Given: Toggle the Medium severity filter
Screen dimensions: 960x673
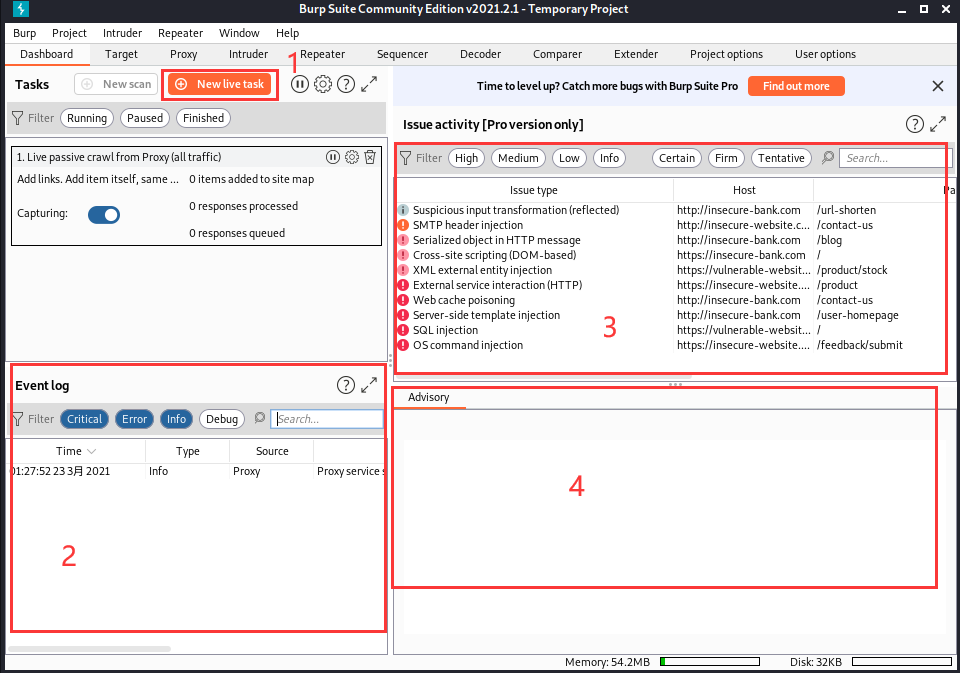Looking at the screenshot, I should coord(518,158).
